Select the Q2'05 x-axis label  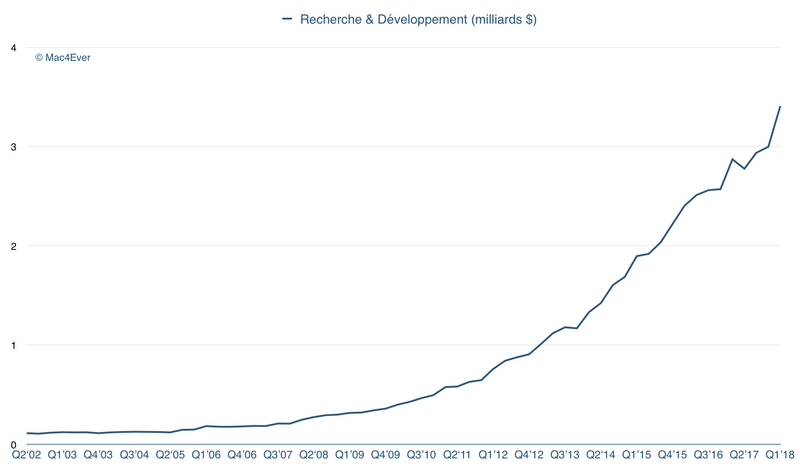coord(170,455)
